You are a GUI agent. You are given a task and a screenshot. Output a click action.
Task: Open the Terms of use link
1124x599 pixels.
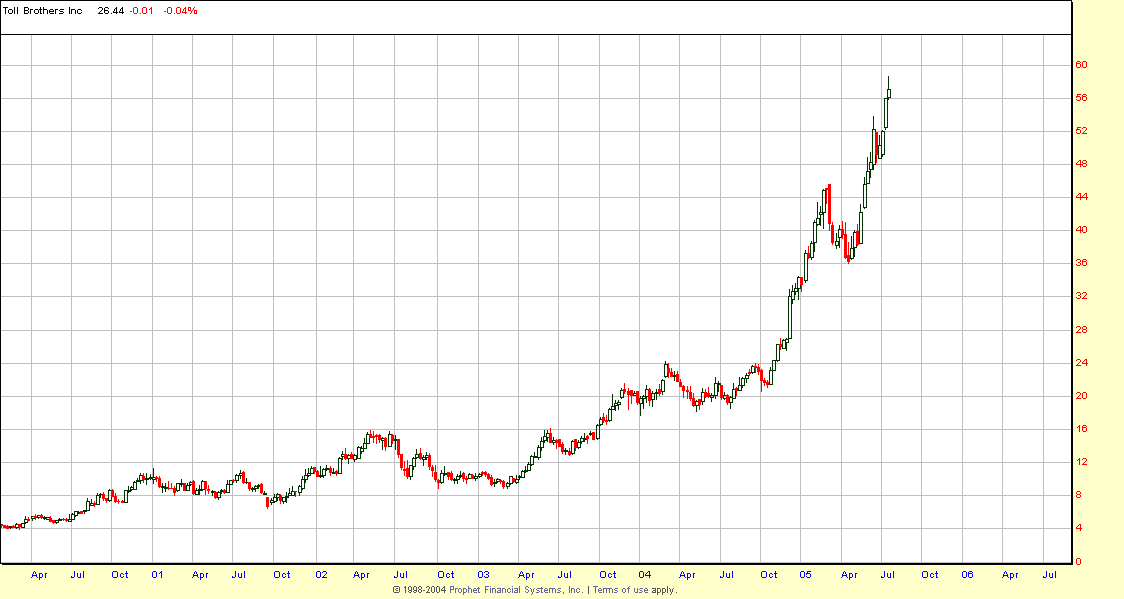tap(620, 590)
